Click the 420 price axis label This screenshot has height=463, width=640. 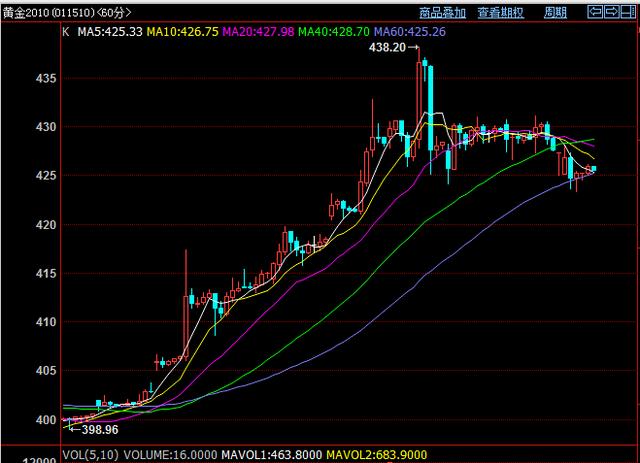46,225
